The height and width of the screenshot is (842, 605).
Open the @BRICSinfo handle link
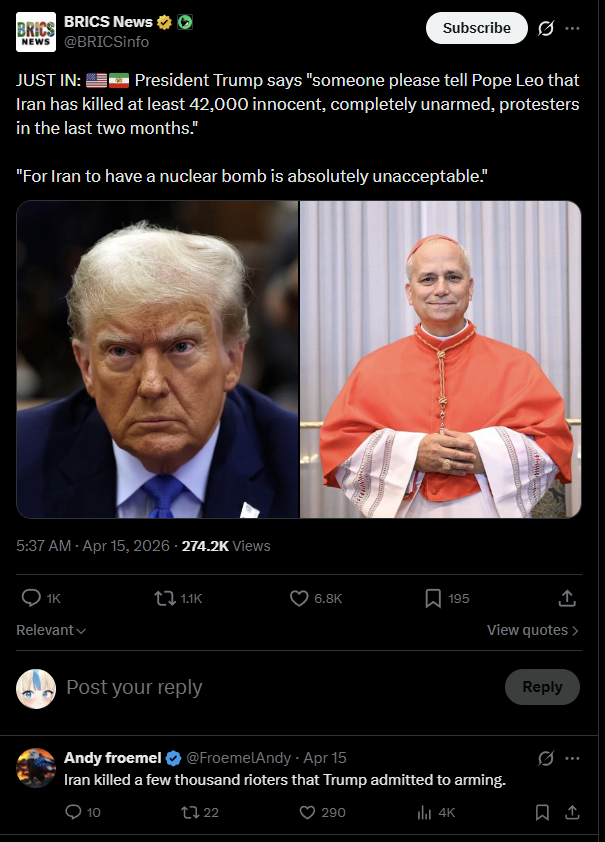pyautogui.click(x=106, y=42)
